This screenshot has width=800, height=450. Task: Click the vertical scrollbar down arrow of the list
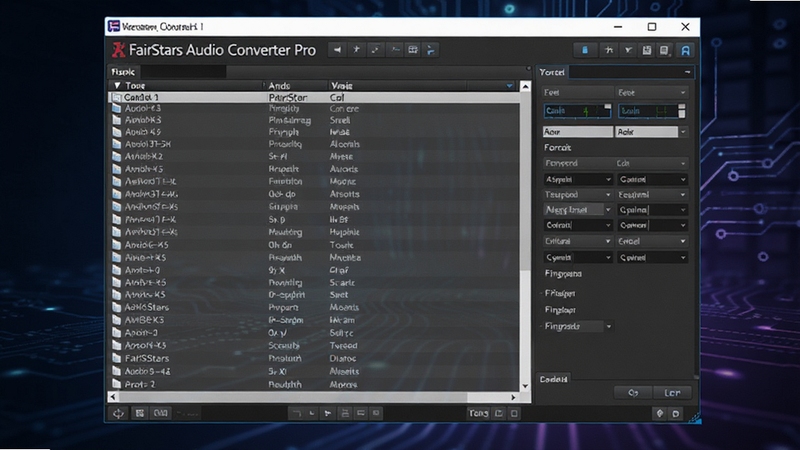[525, 386]
